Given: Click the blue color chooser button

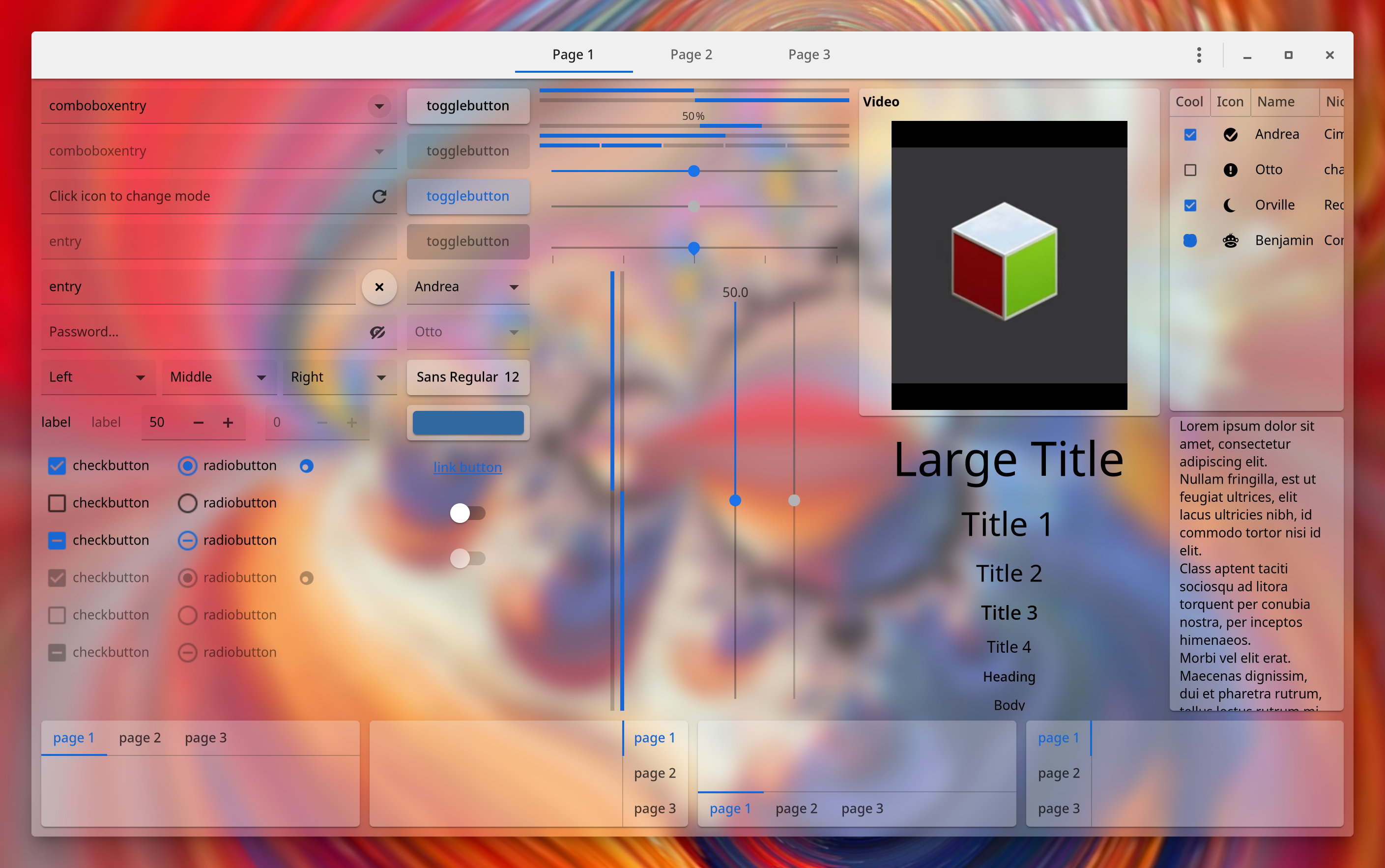Looking at the screenshot, I should tap(467, 423).
